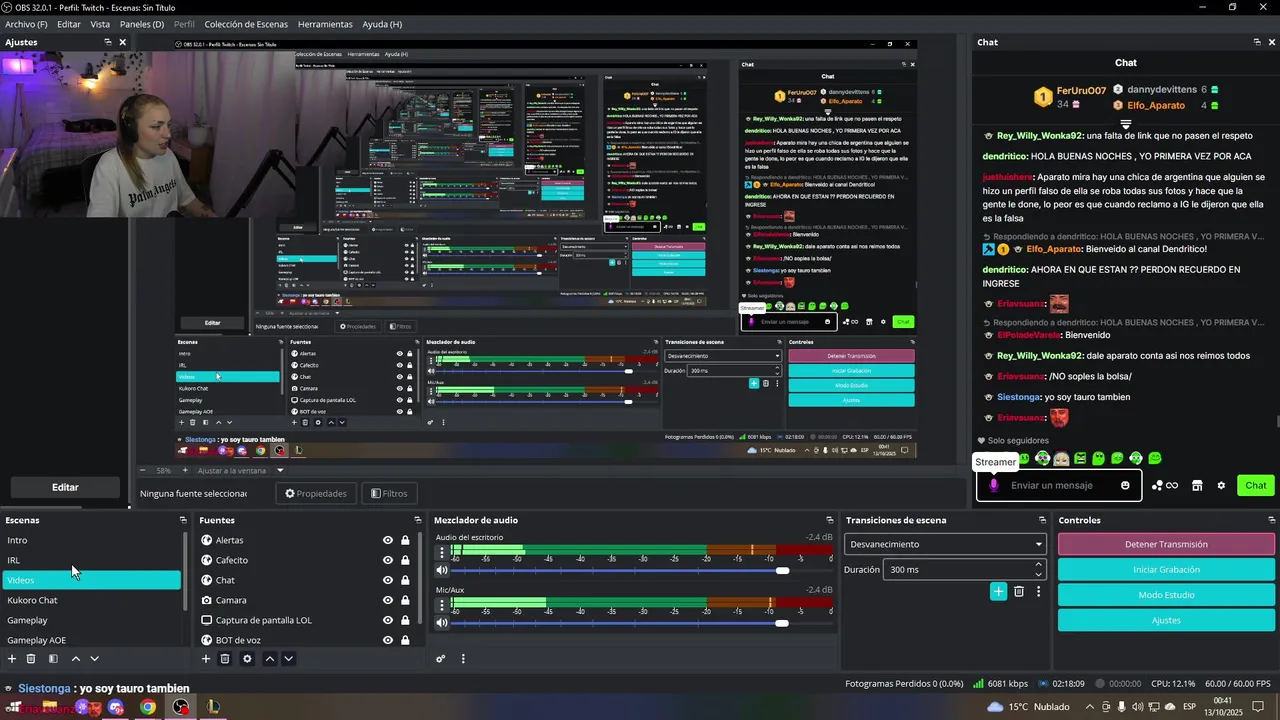Open Discord from the Windows taskbar
The image size is (1280, 720).
click(115, 707)
